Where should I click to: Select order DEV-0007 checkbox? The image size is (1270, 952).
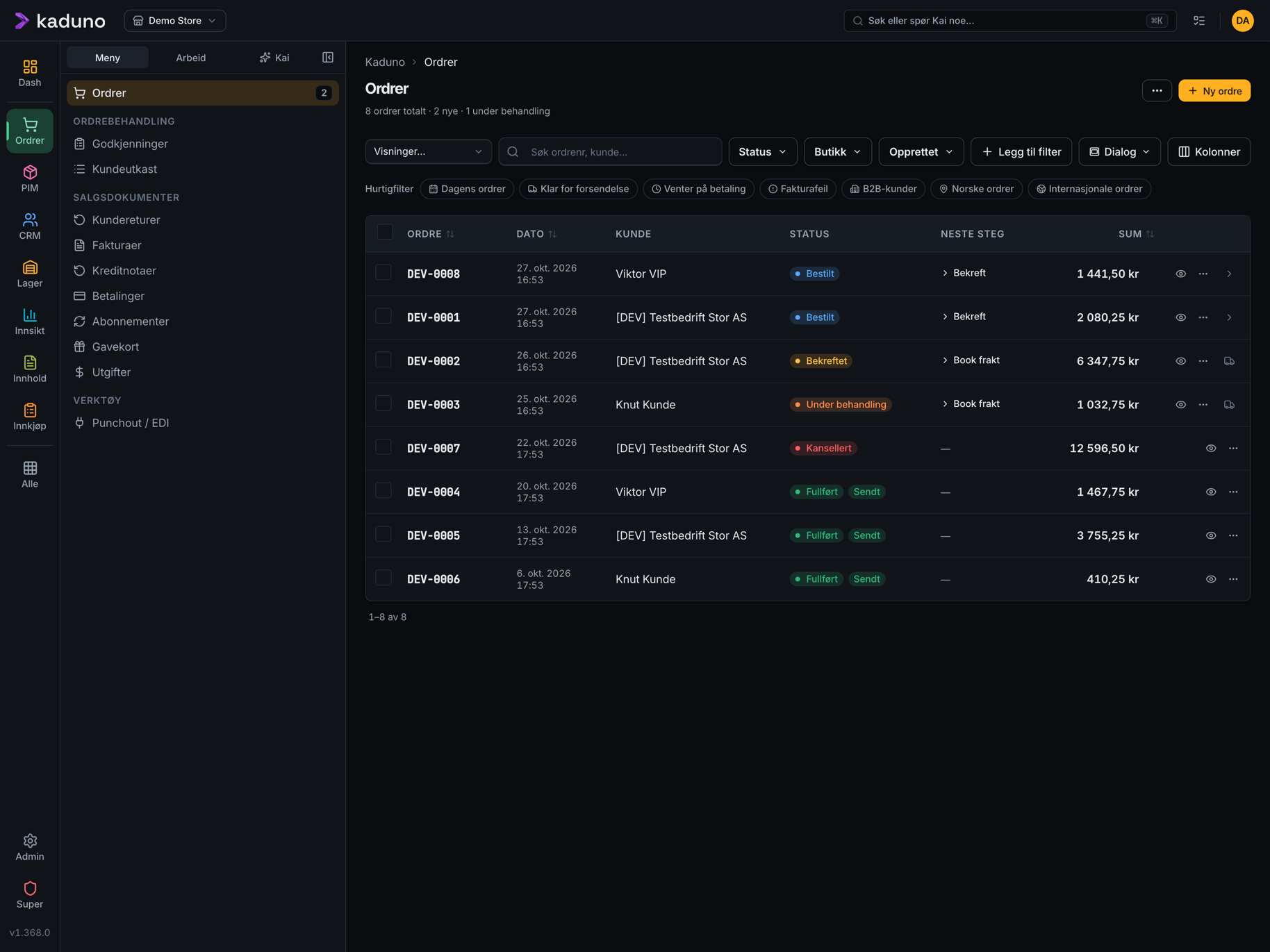click(x=384, y=447)
